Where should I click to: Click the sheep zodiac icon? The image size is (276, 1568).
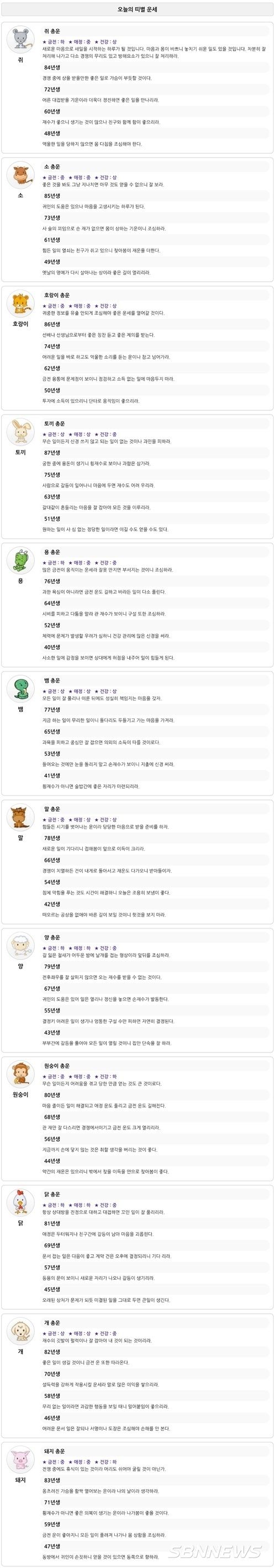20,946
